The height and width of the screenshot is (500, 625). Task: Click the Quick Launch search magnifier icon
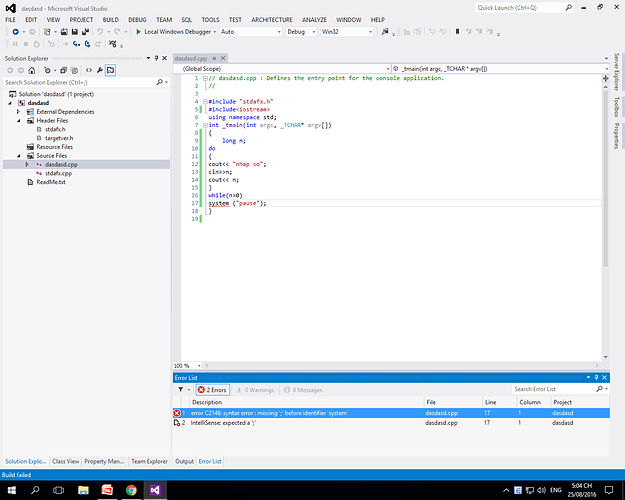pyautogui.click(x=568, y=8)
